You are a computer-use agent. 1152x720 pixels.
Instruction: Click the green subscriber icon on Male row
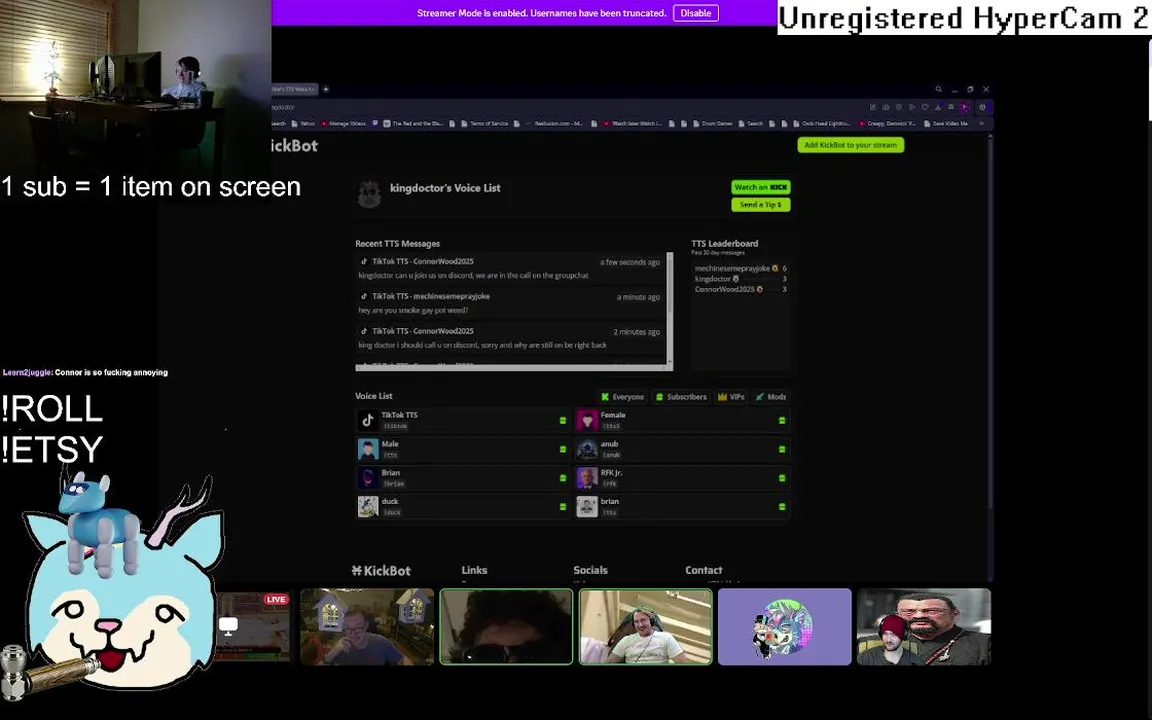click(x=563, y=449)
